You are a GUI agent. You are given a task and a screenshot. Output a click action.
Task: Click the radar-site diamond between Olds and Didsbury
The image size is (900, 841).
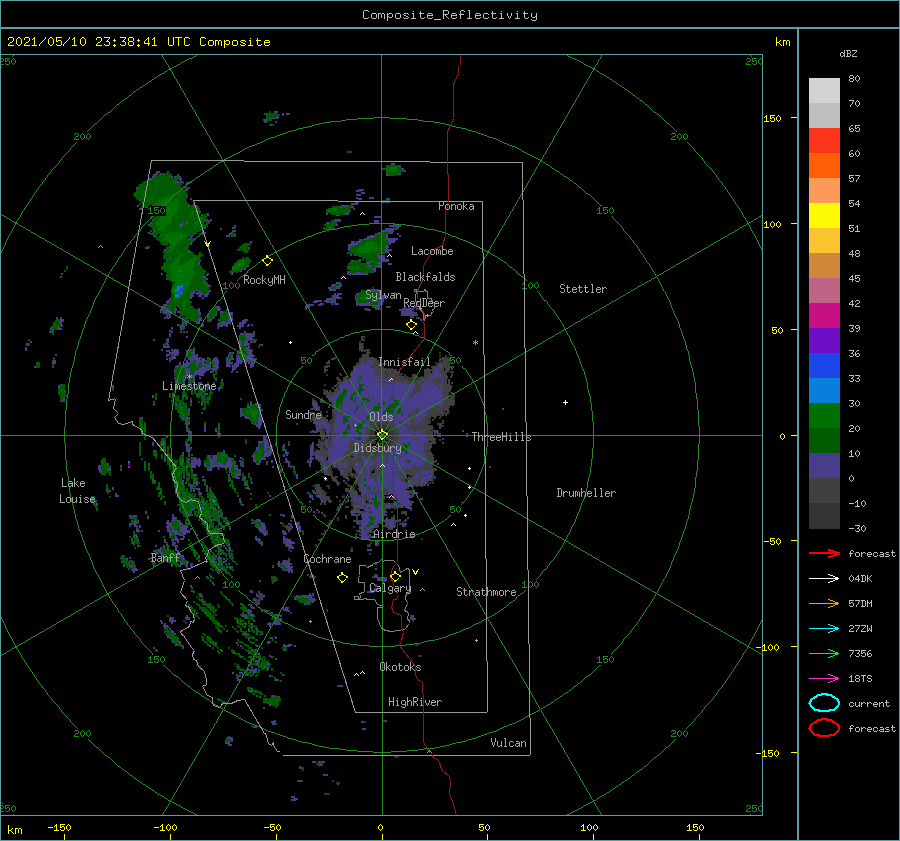pos(382,435)
